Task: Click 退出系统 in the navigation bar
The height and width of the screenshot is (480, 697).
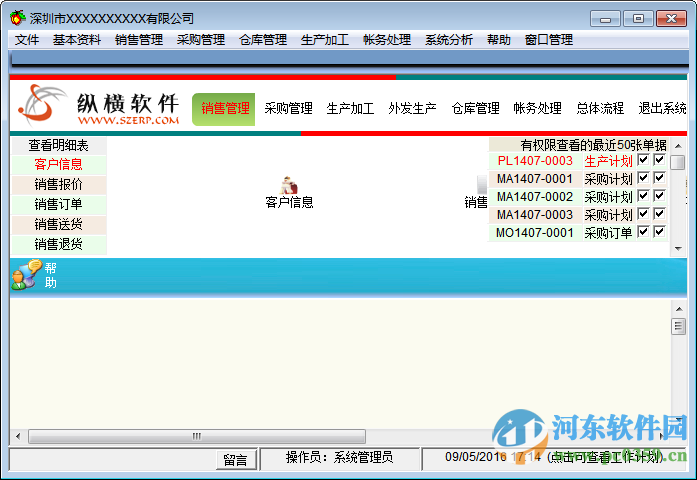Action: click(662, 108)
